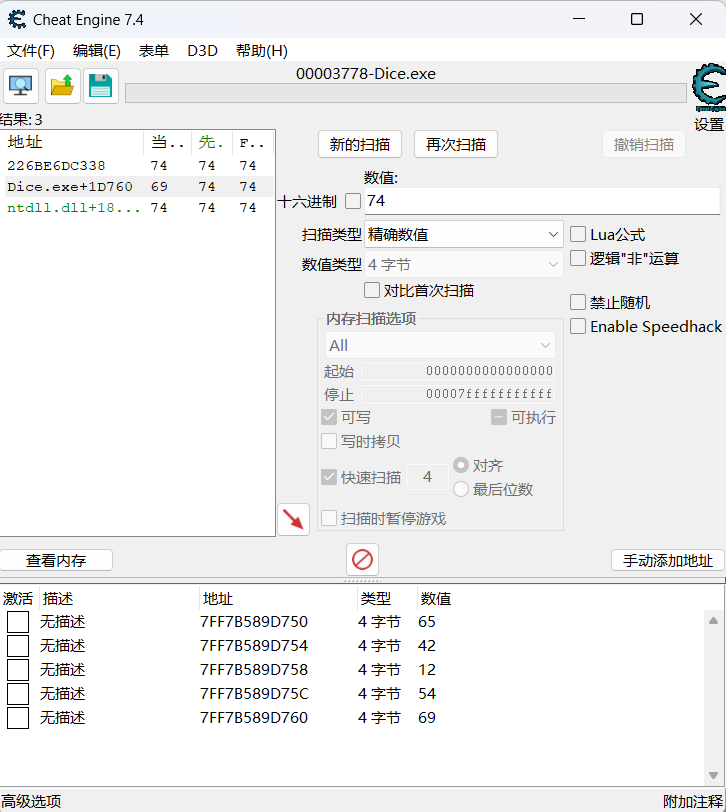Click the 快速扫描 alignment value field
Screen dimensions: 726x812
(x=428, y=477)
